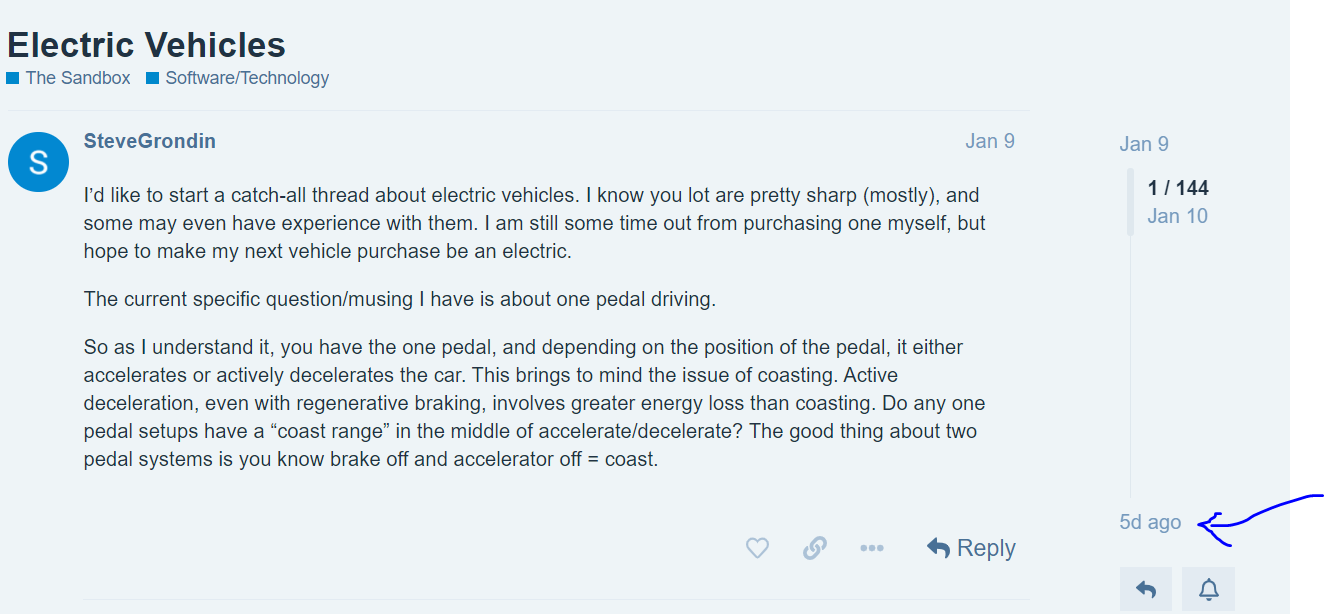This screenshot has width=1324, height=614.
Task: Click the Software/Technology blue category square
Action: [153, 78]
